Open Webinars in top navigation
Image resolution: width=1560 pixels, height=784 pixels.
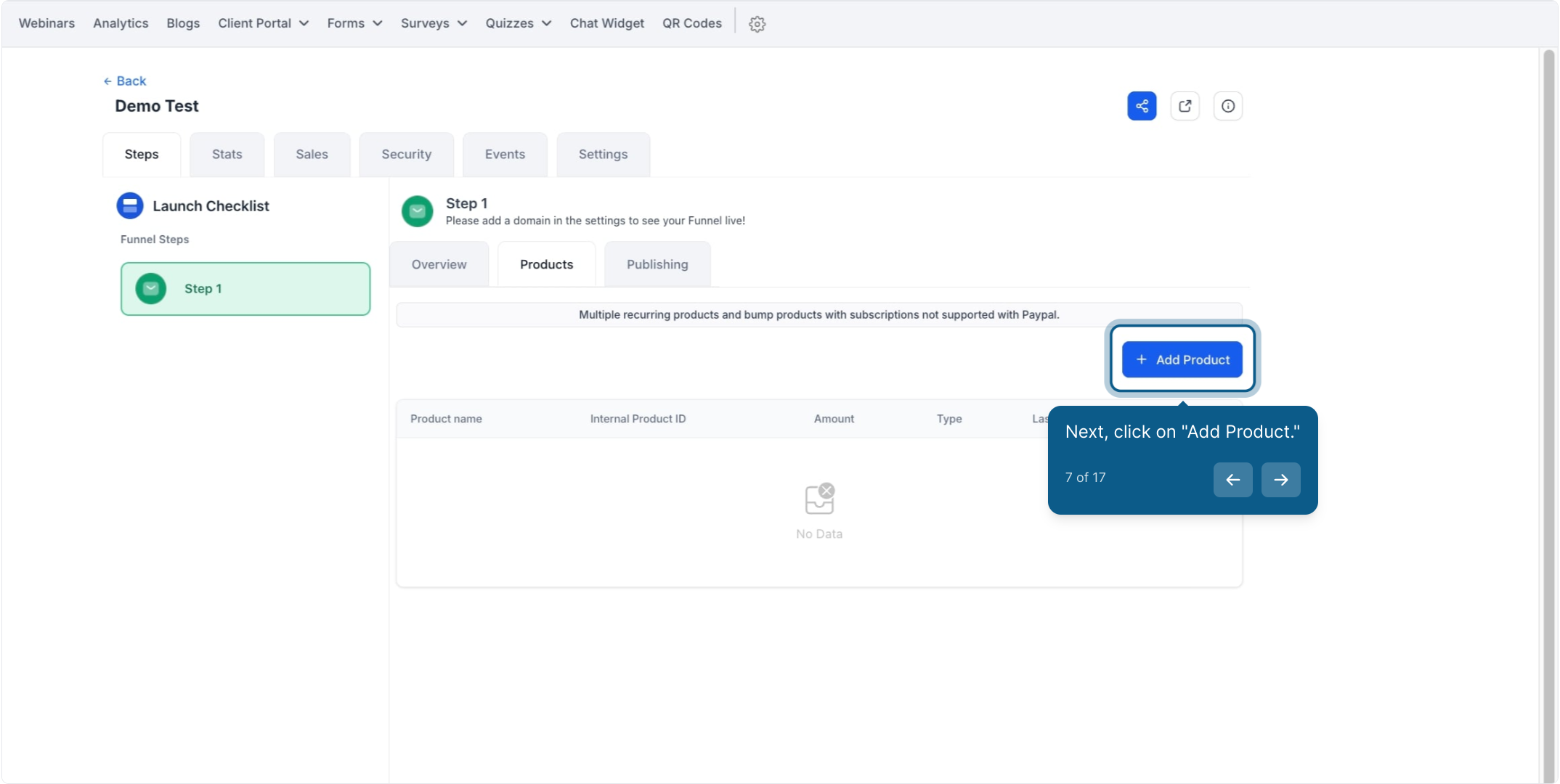click(x=46, y=23)
